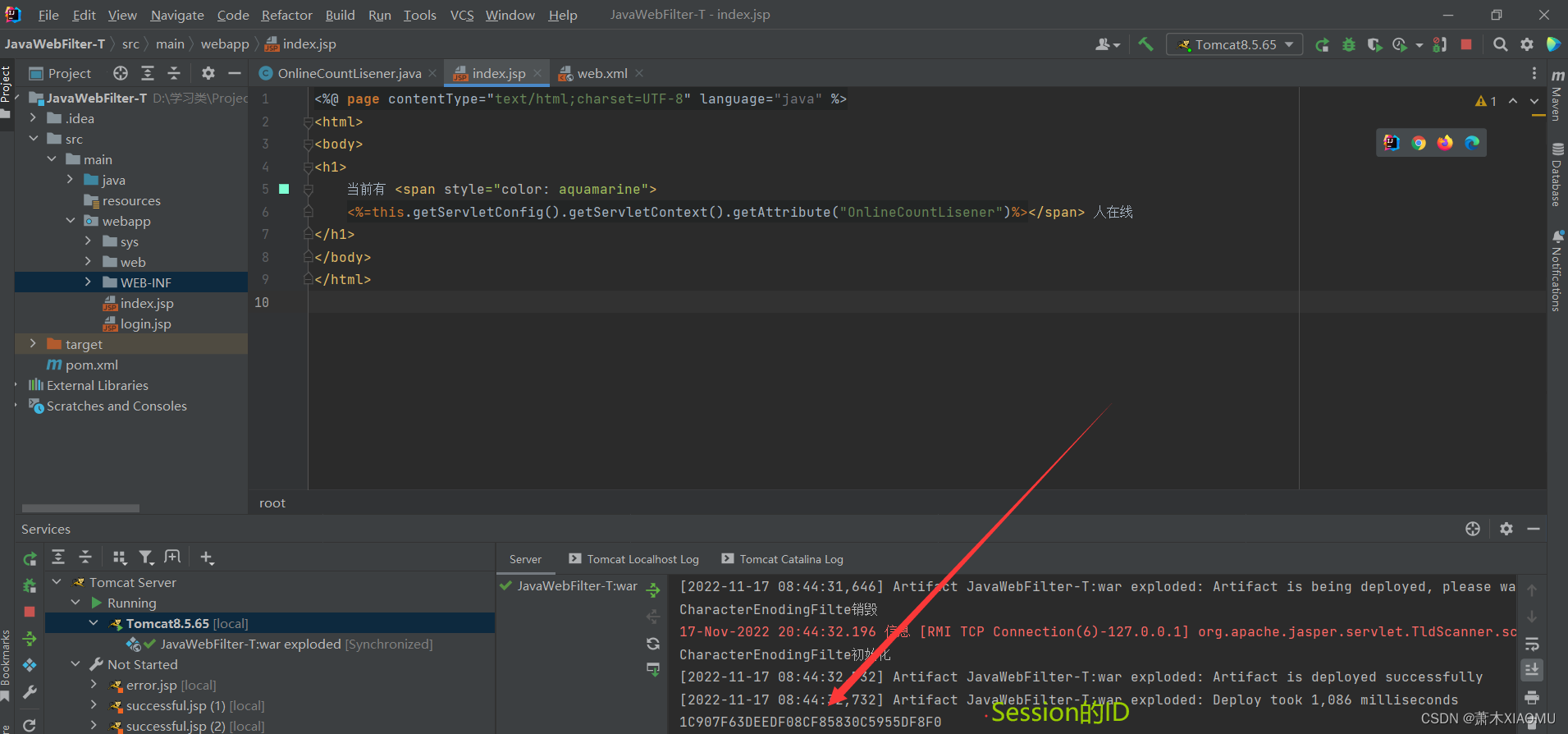
Task: Switch to the web.xml editor tab
Action: [x=601, y=73]
